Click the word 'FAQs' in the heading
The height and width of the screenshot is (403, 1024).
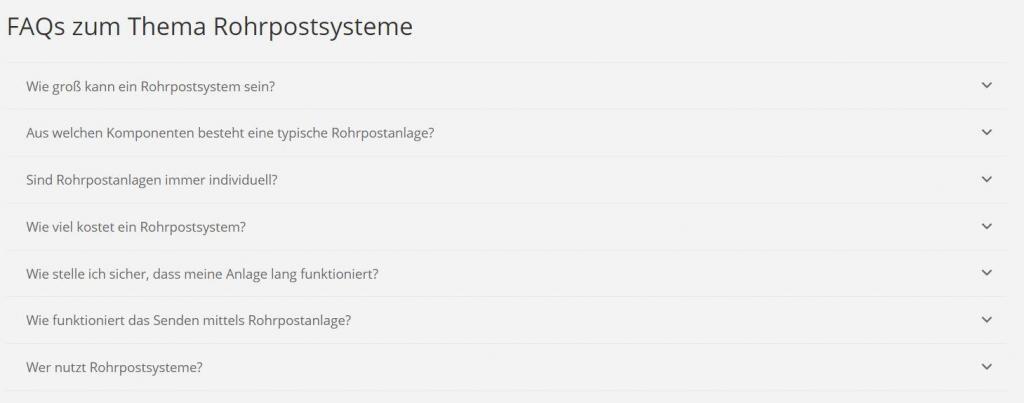point(35,27)
